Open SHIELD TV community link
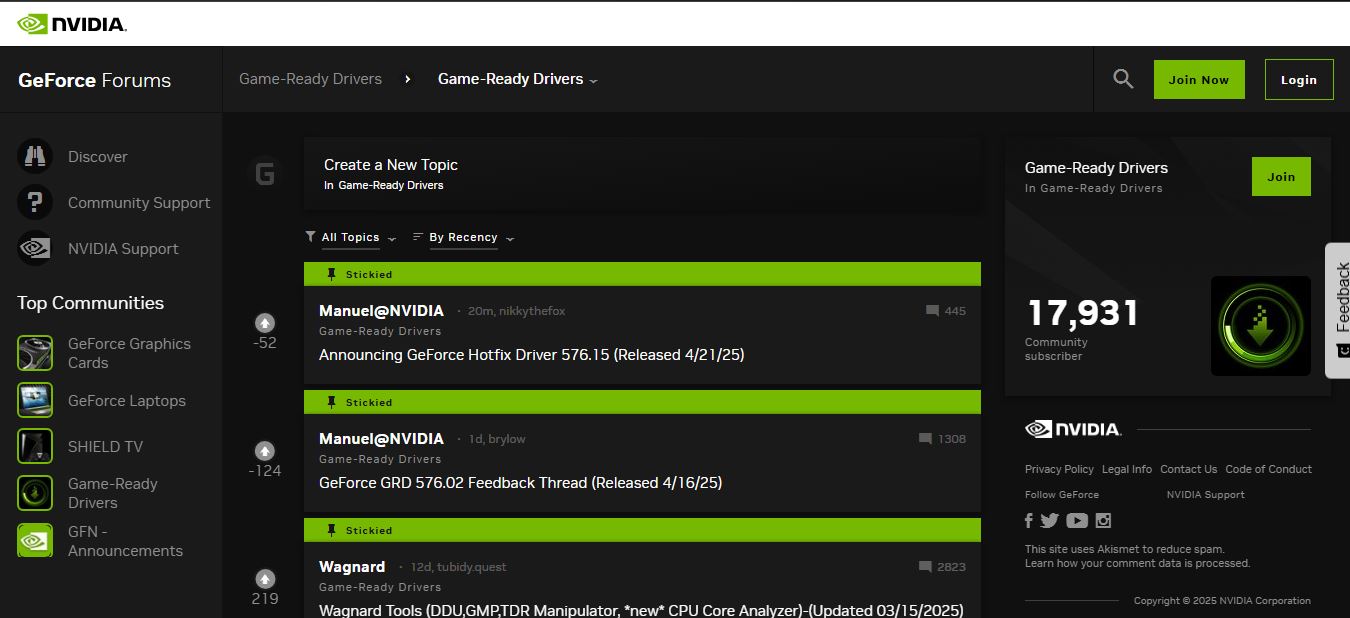The height and width of the screenshot is (618, 1350). 105,447
